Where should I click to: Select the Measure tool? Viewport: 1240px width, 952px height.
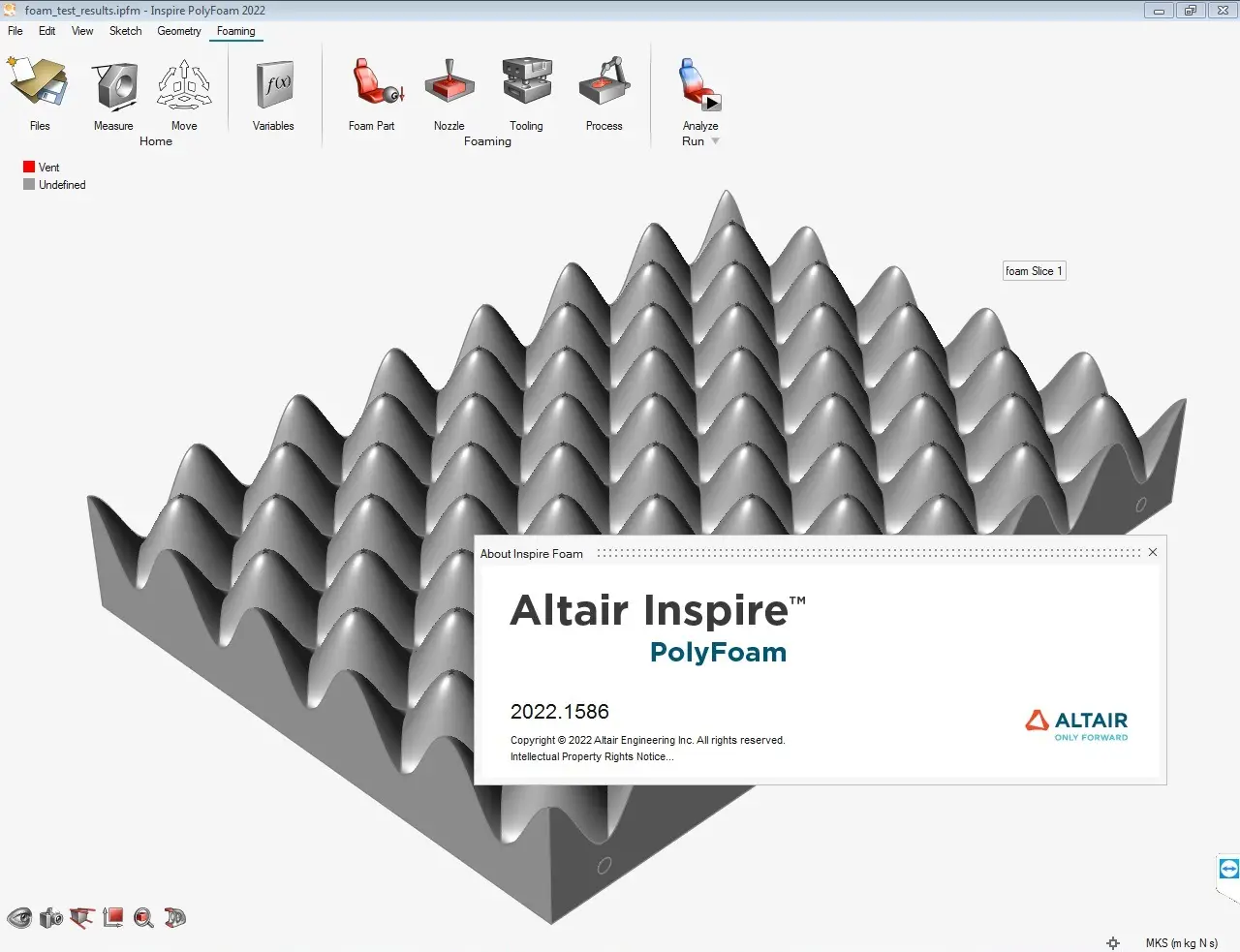pyautogui.click(x=115, y=85)
